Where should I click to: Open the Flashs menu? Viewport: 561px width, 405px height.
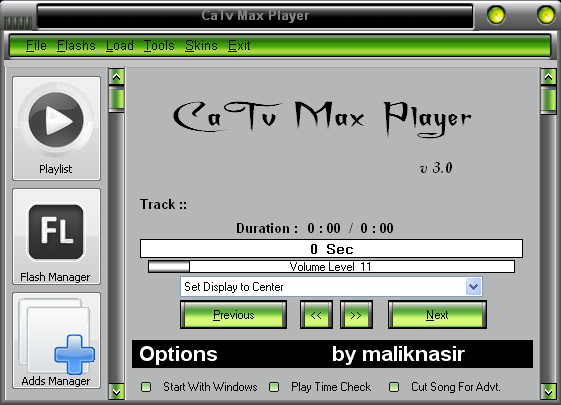click(x=76, y=46)
